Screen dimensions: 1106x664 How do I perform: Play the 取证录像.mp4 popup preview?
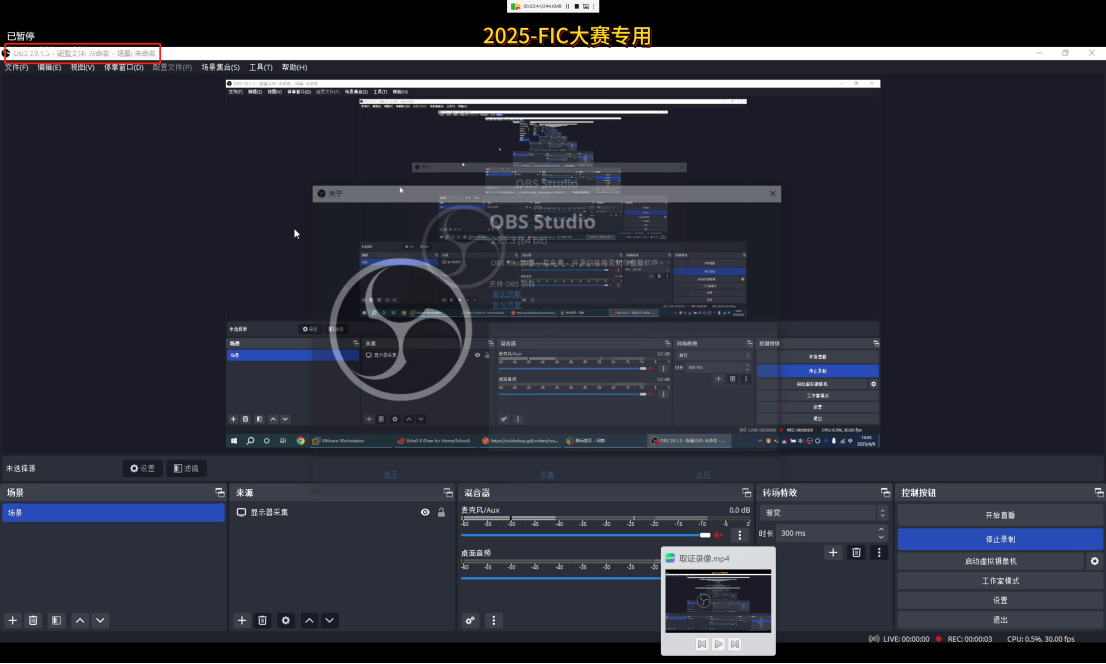[x=718, y=644]
